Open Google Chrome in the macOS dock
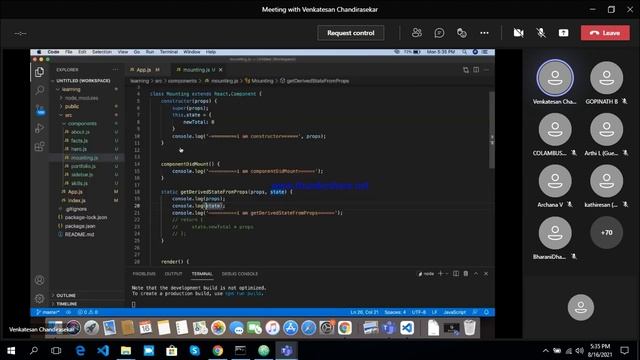Viewport: 640px width, 360px height. point(344,328)
